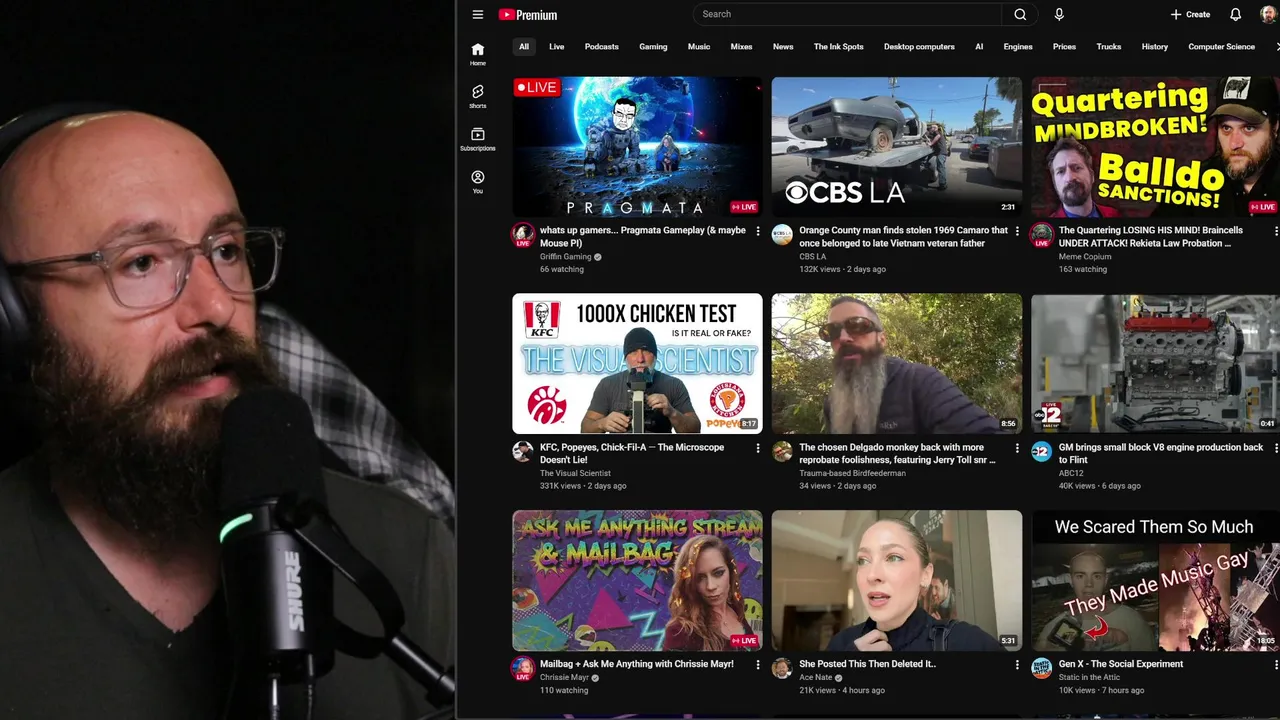Image resolution: width=1280 pixels, height=720 pixels.
Task: Select The Ink Spots filter chip
Action: pos(839,47)
